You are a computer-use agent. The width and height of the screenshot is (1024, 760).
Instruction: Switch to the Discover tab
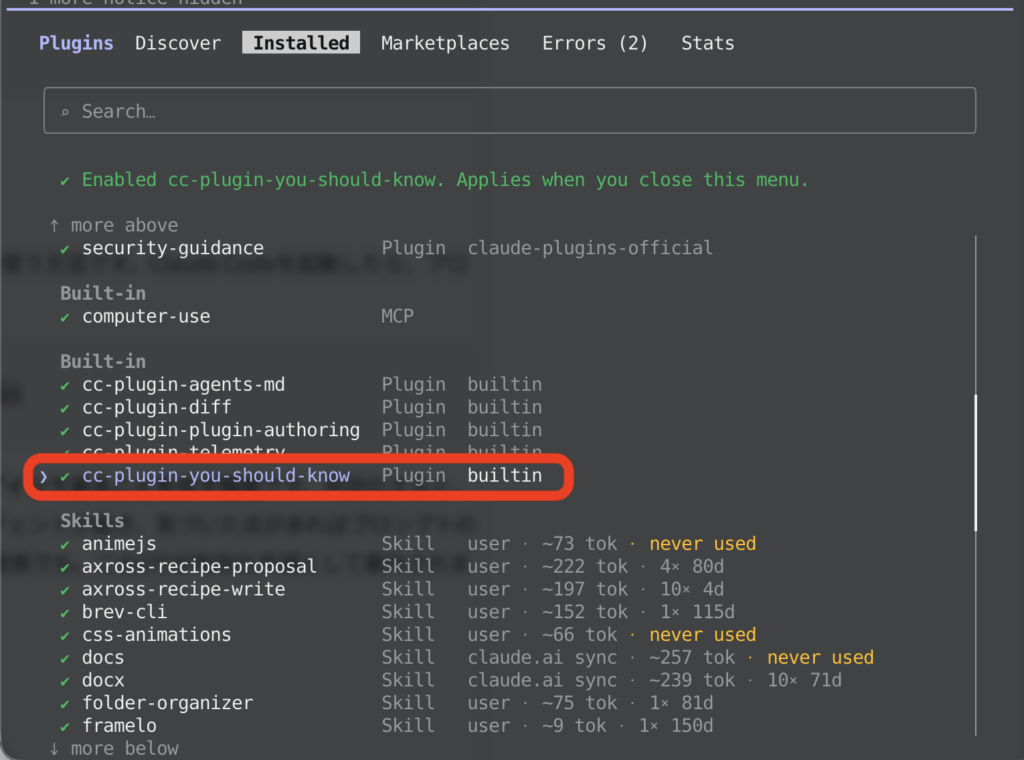[178, 43]
